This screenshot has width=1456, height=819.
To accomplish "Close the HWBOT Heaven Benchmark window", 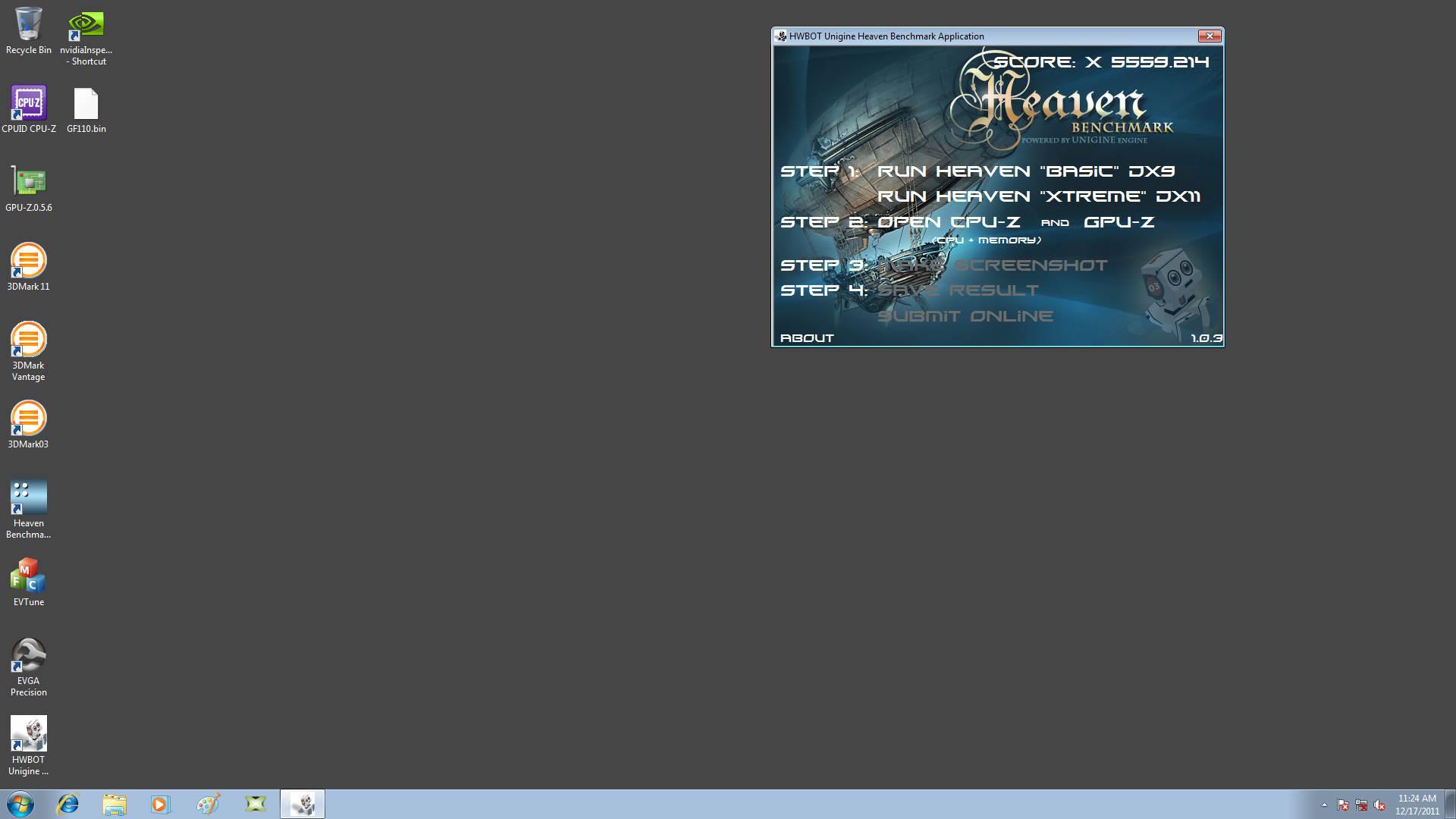I will point(1210,36).
